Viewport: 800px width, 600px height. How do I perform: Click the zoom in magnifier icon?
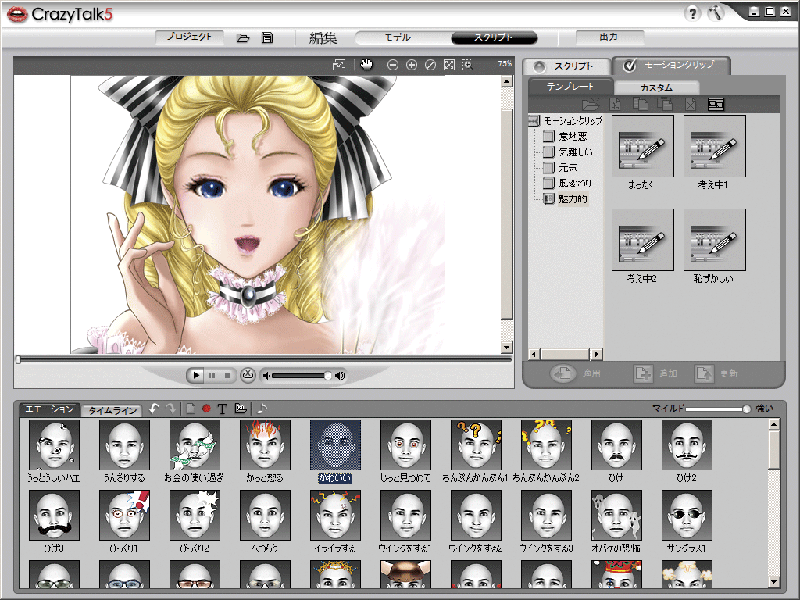pyautogui.click(x=411, y=65)
